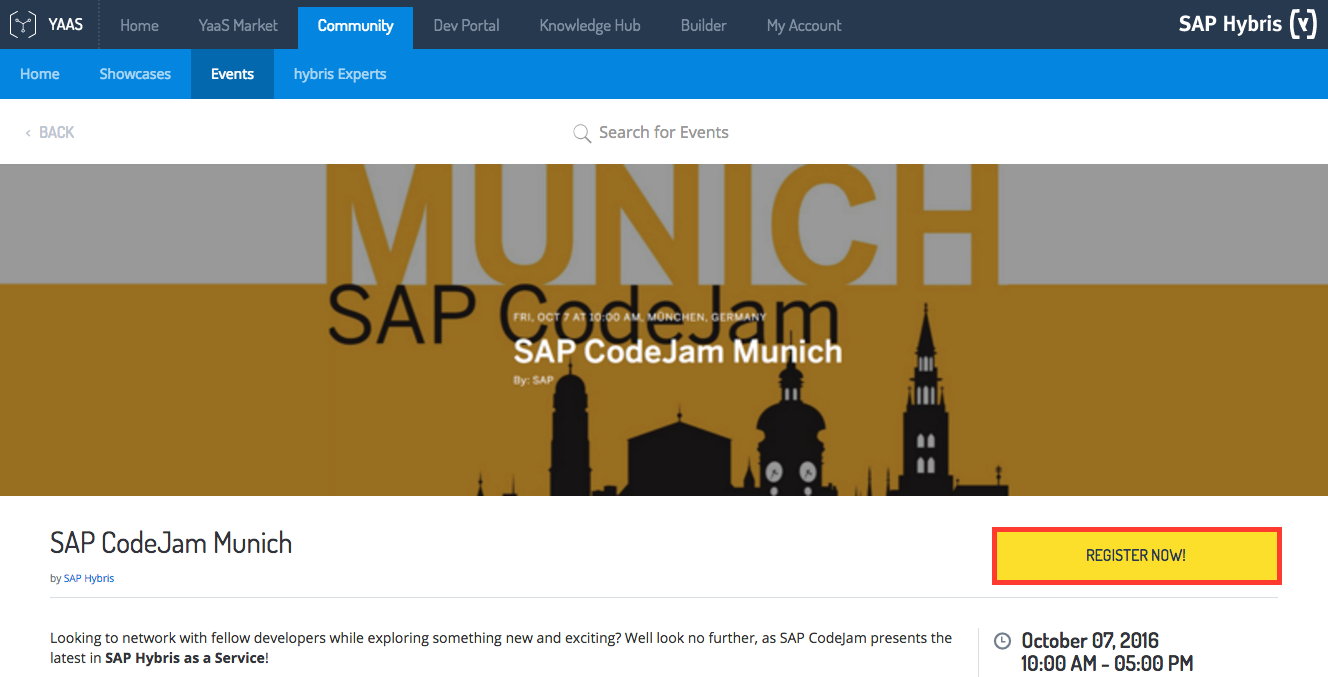Click the FRI, OCT 7 banner date line
Image resolution: width=1328 pixels, height=677 pixels.
tap(640, 316)
